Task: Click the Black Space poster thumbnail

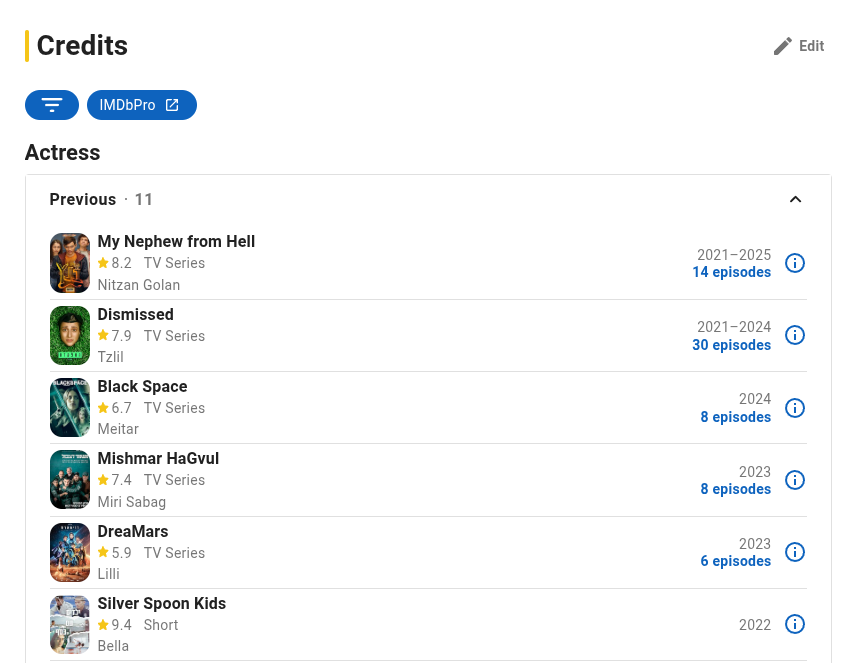Action: click(70, 408)
